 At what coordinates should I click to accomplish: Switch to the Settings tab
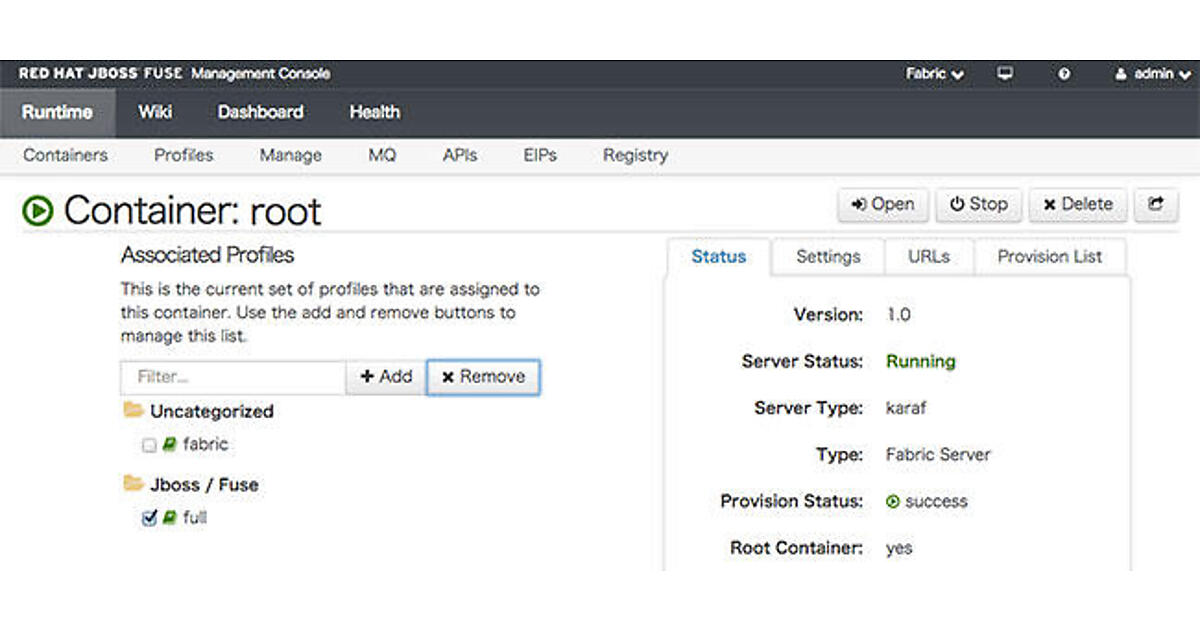coord(828,257)
